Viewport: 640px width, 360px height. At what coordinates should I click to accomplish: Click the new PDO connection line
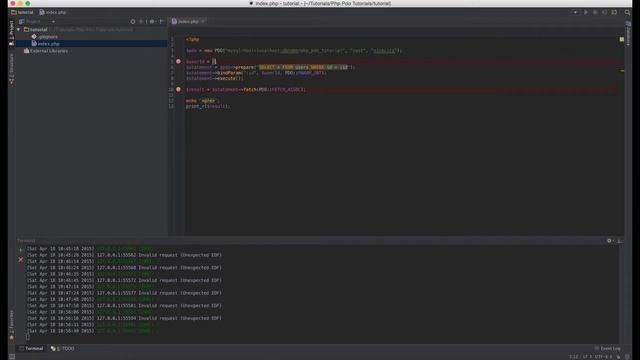[x=294, y=51]
